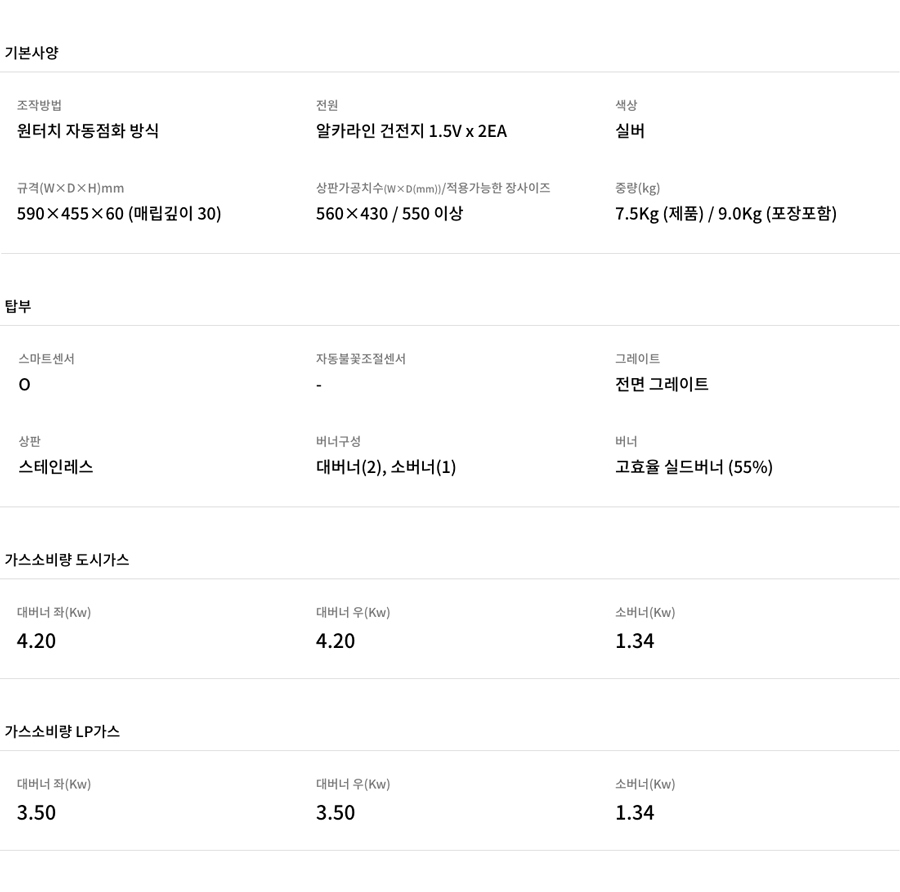The image size is (900, 892).
Task: Click the 대버너(2), 소버너(1) value
Action: point(386,467)
